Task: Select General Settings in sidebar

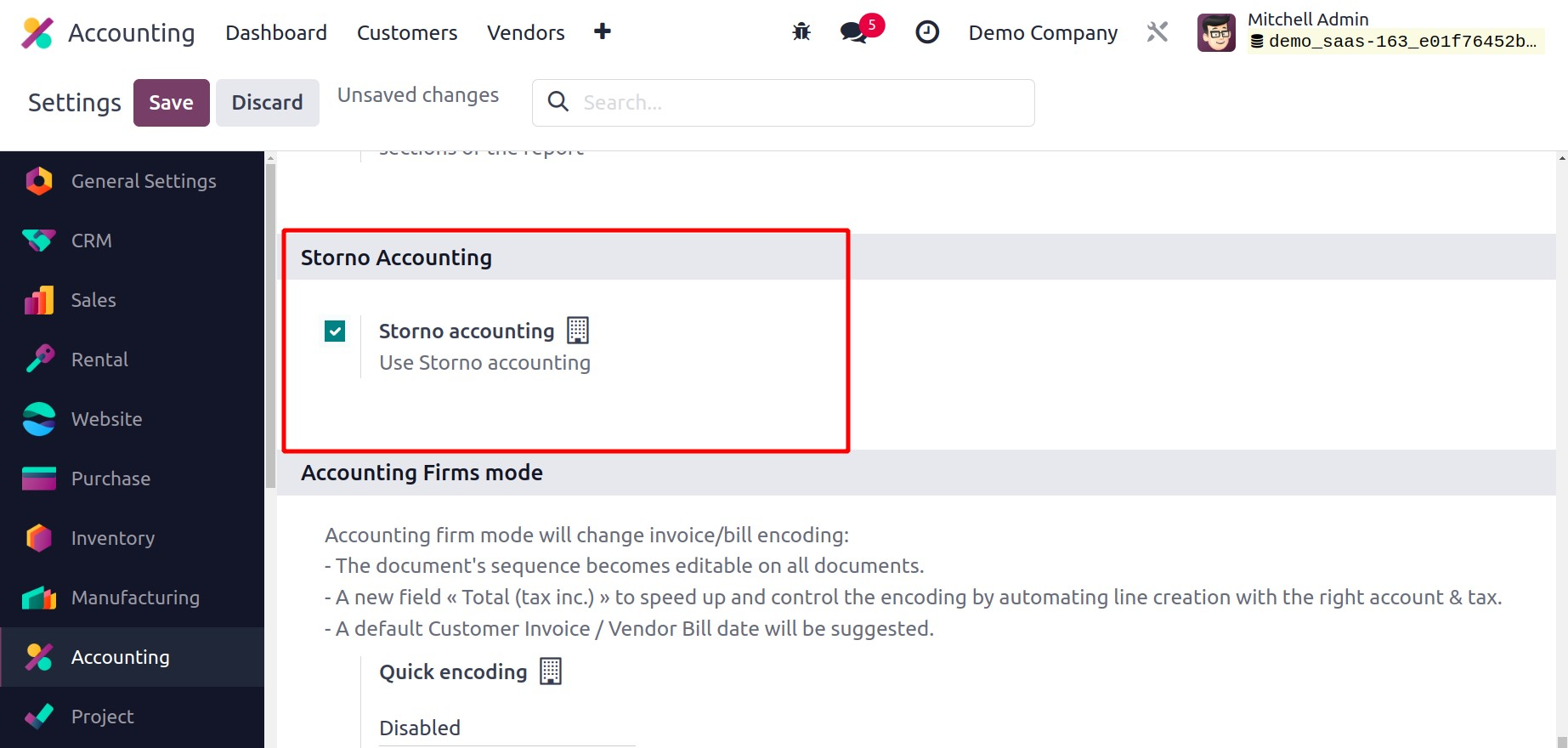Action: tap(143, 181)
